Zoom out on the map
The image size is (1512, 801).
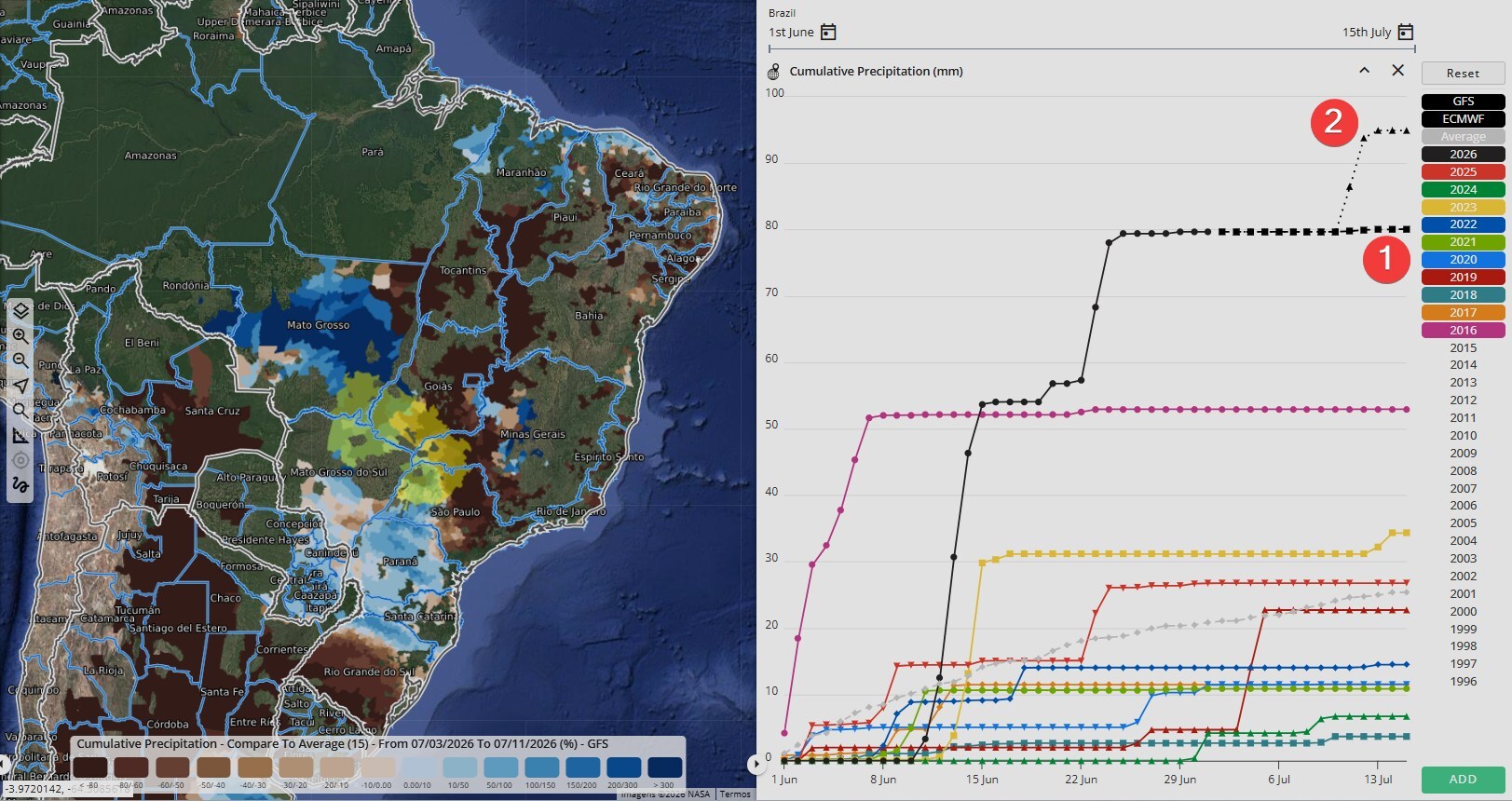[x=20, y=360]
